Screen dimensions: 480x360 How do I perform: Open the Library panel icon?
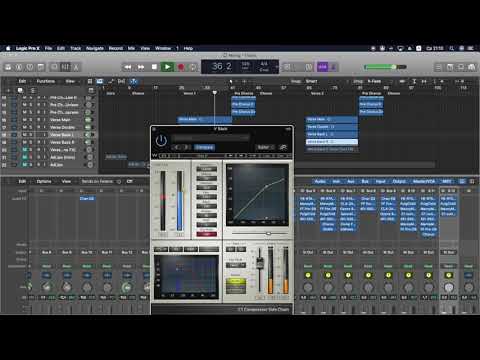[8, 67]
